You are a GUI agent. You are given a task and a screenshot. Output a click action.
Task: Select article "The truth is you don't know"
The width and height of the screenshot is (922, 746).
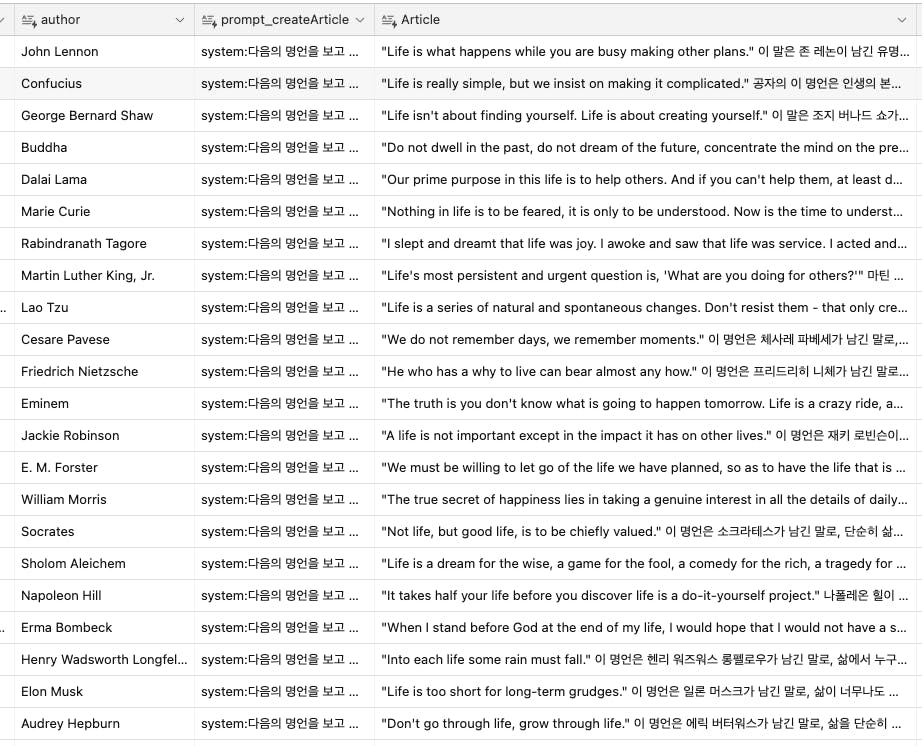[x=647, y=404]
